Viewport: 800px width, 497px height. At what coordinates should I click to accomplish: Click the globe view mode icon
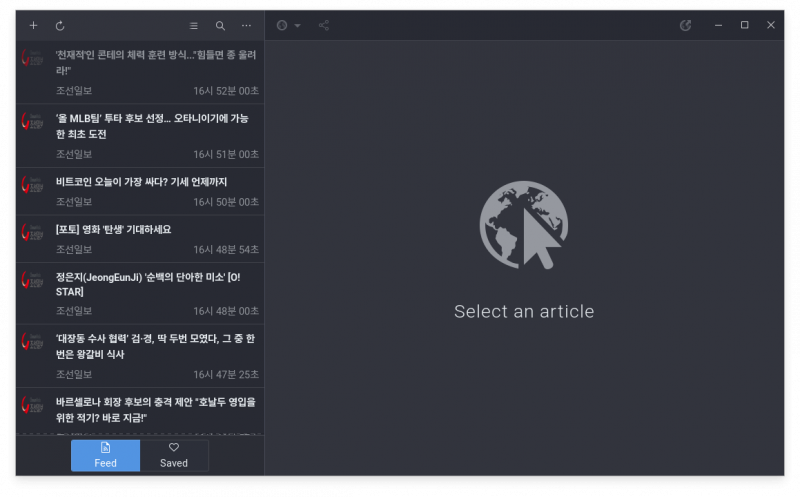[x=282, y=25]
